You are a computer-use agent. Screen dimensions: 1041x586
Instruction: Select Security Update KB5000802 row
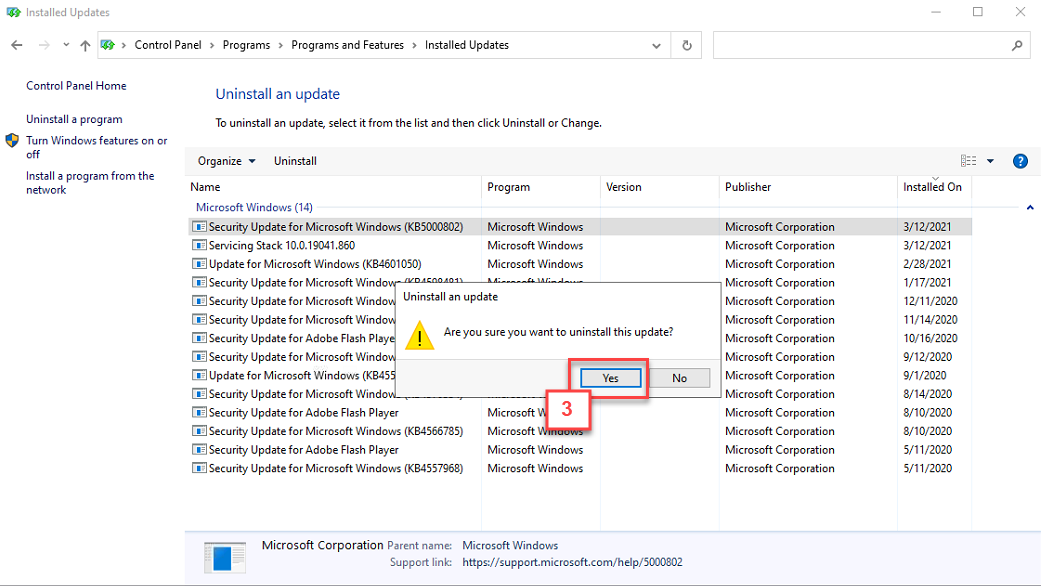(x=580, y=227)
